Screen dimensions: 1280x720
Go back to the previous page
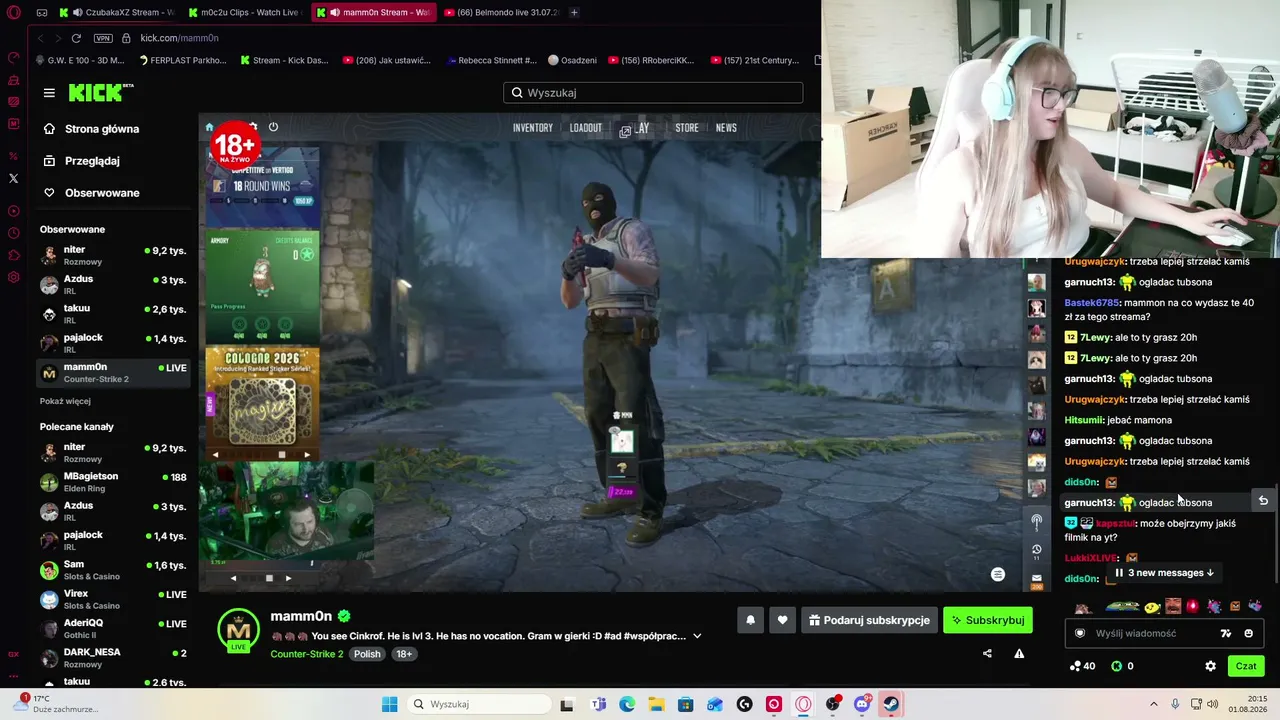(x=40, y=38)
